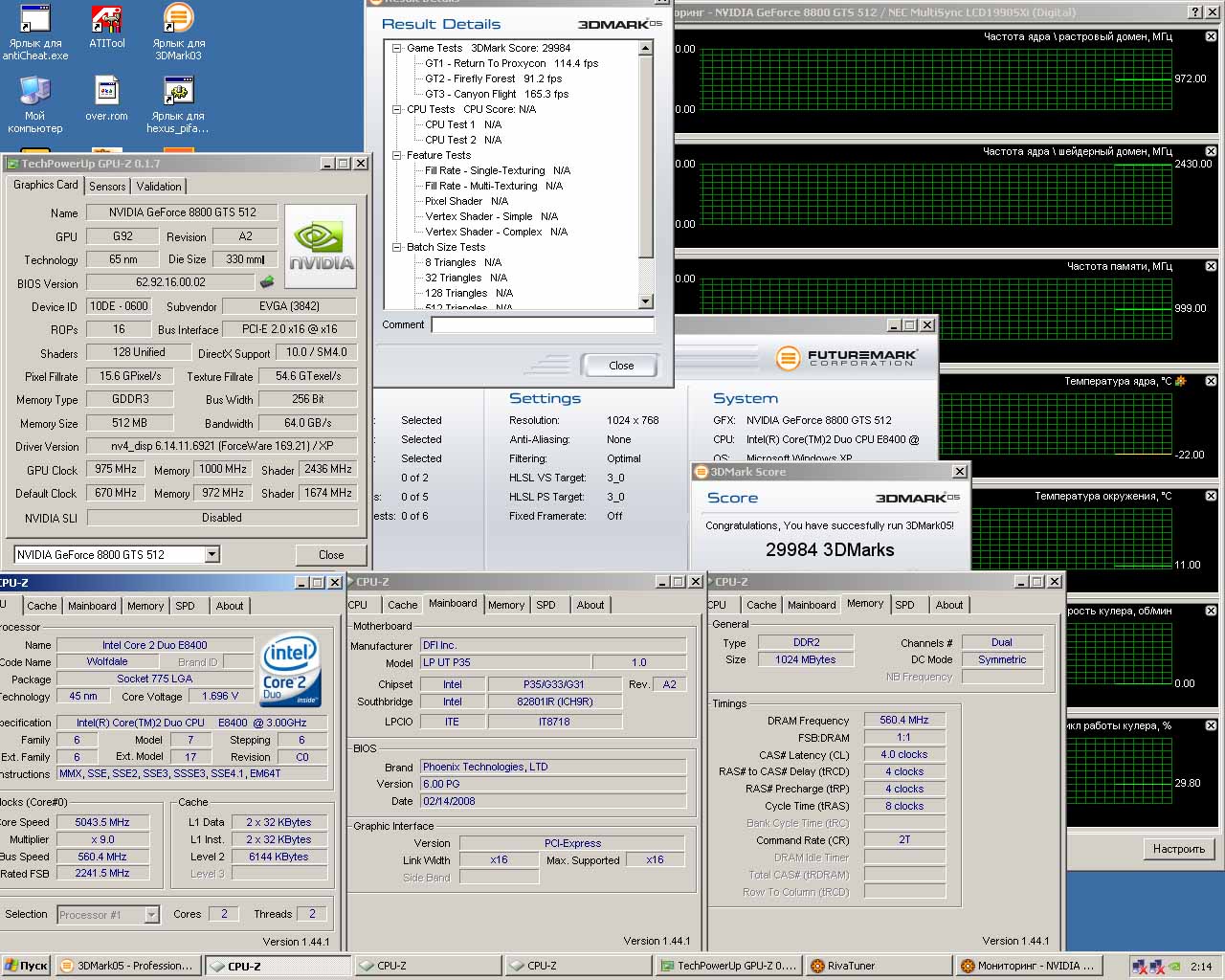Open Mainboard tab in CPU-Z Memory window
Screen dimensions: 1225x980
[x=812, y=605]
